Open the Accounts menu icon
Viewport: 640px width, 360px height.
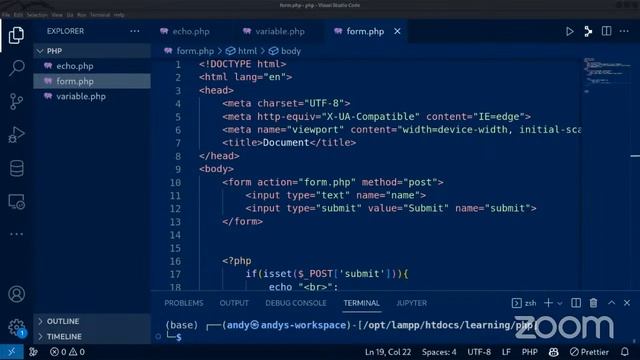[x=16, y=294]
